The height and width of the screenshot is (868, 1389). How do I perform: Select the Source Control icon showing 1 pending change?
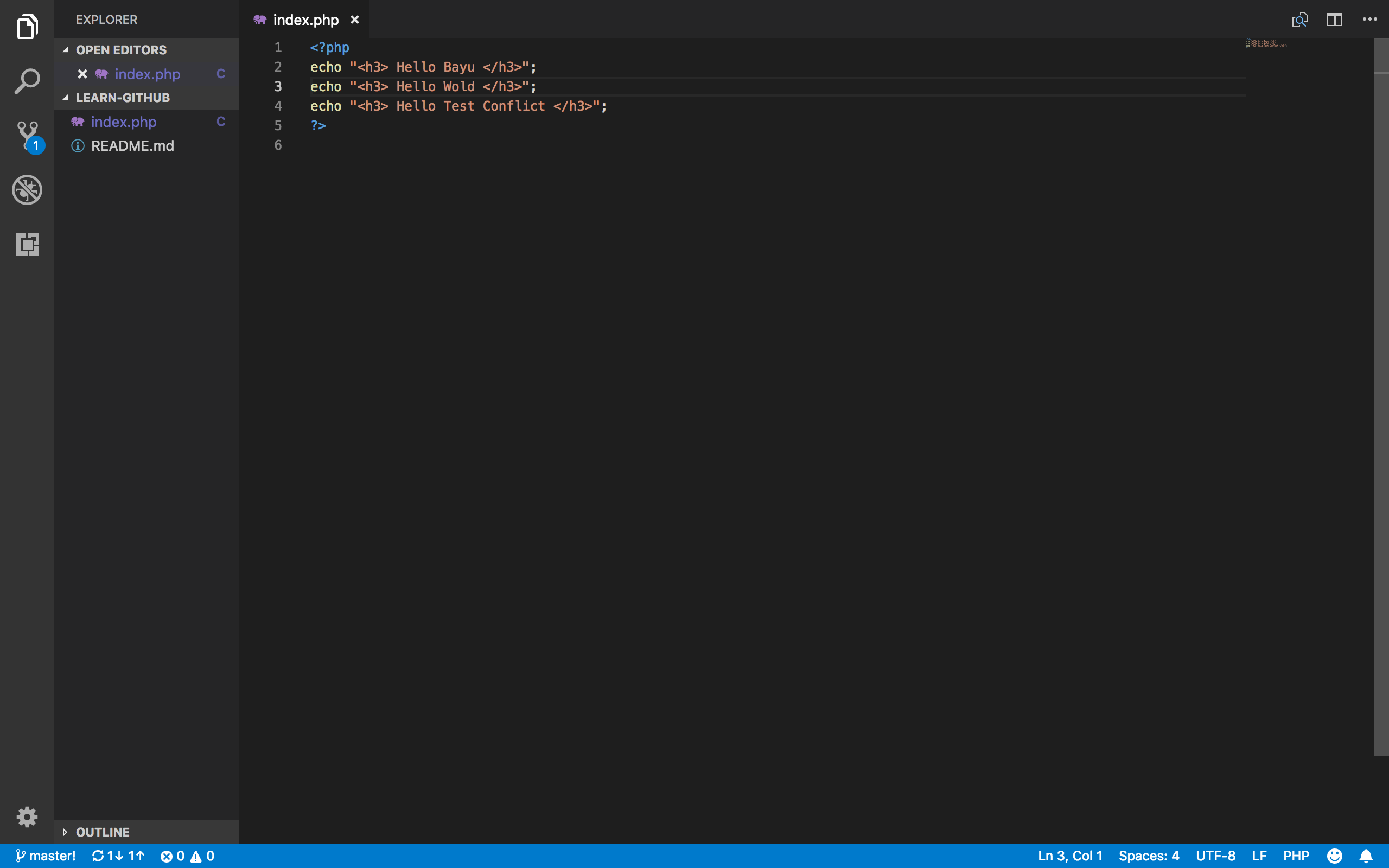(27, 135)
